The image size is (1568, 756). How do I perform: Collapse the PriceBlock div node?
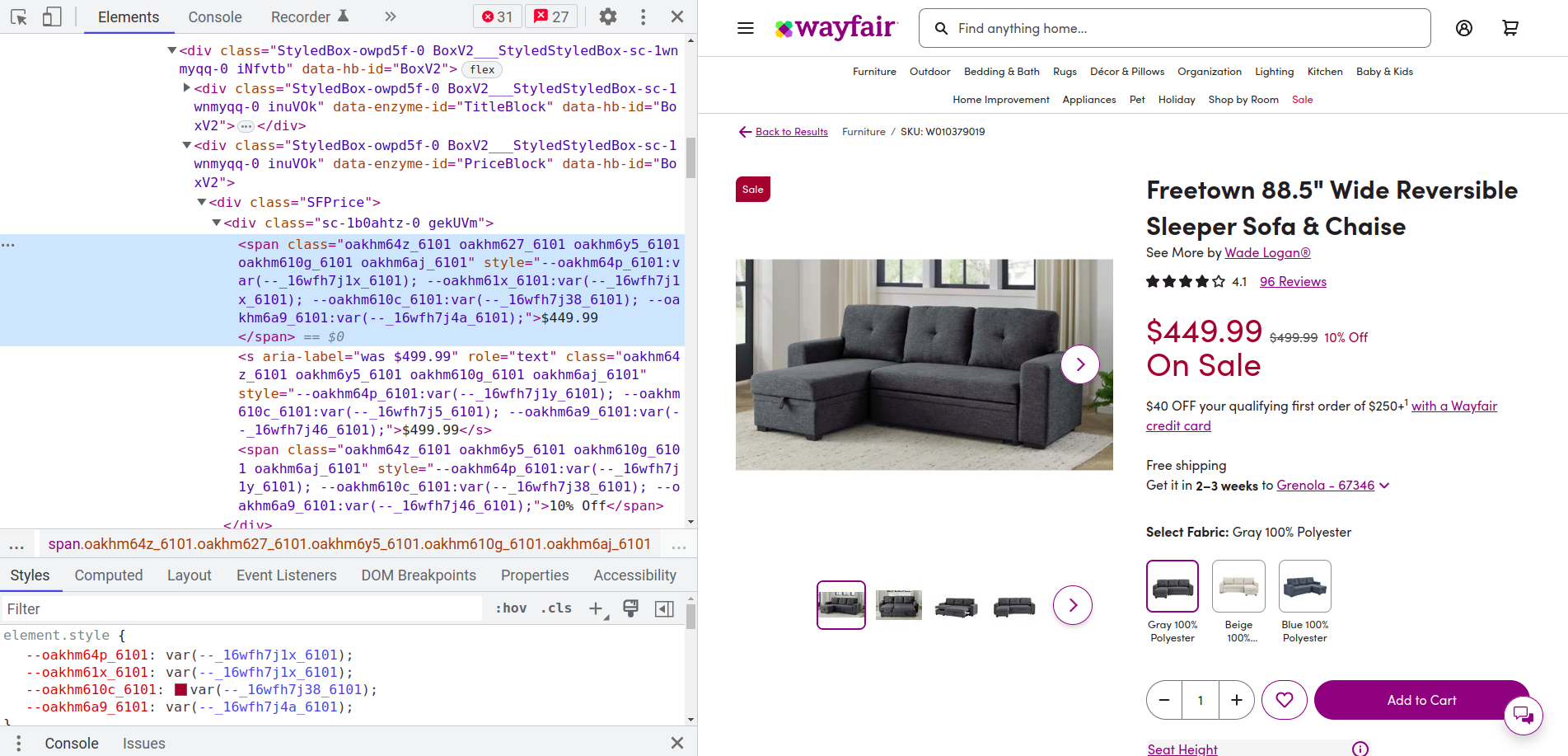click(187, 145)
